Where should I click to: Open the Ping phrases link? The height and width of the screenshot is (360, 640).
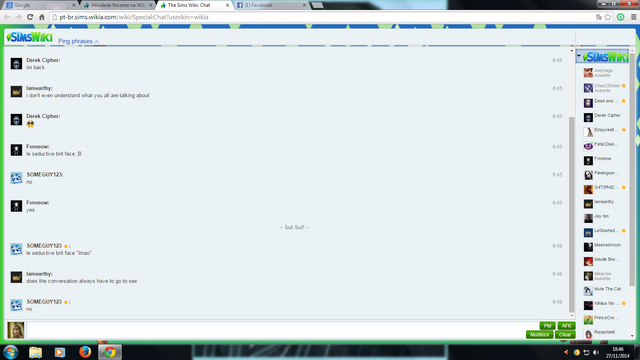pos(76,41)
